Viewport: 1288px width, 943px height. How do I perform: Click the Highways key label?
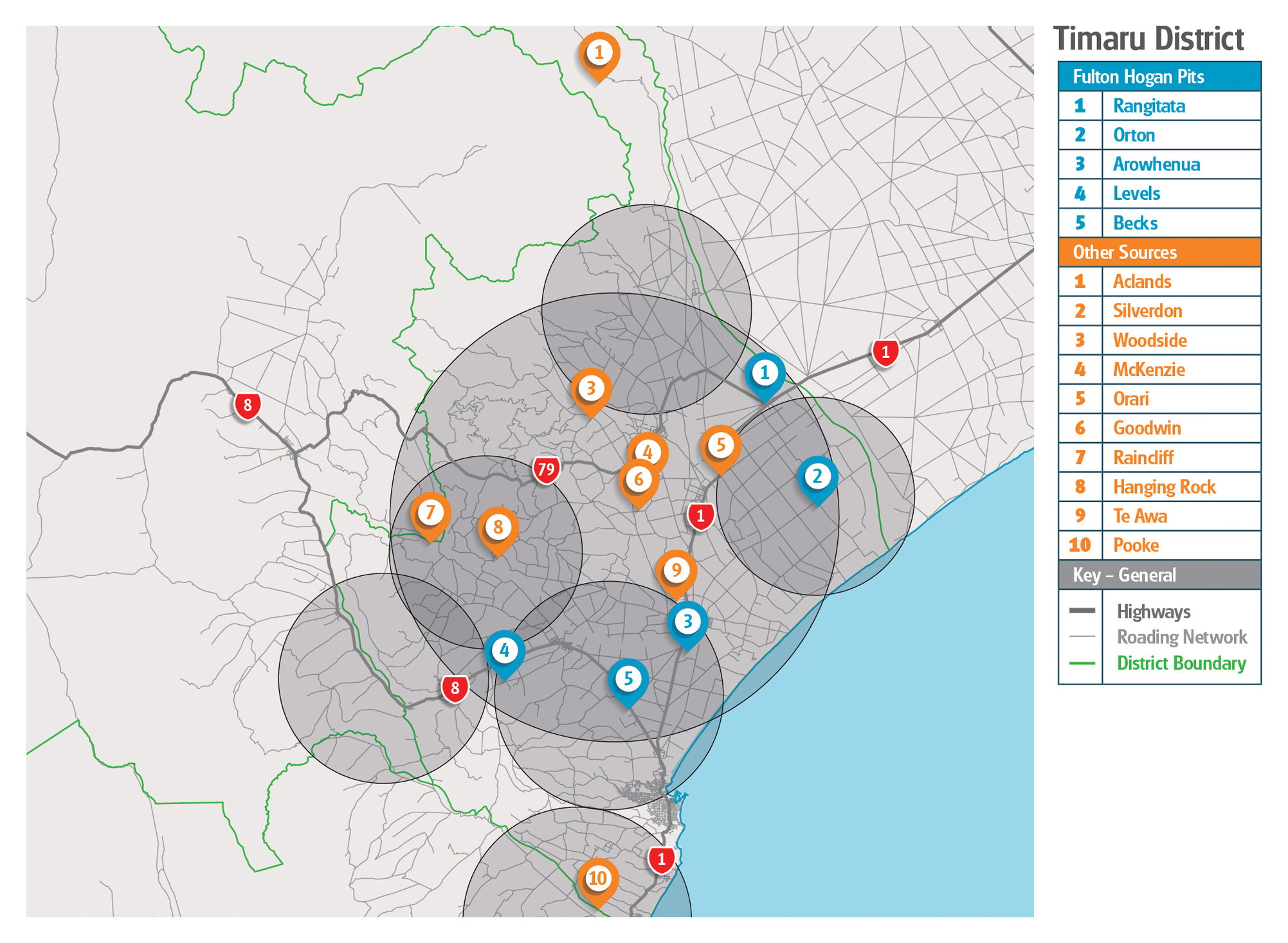(x=1154, y=611)
